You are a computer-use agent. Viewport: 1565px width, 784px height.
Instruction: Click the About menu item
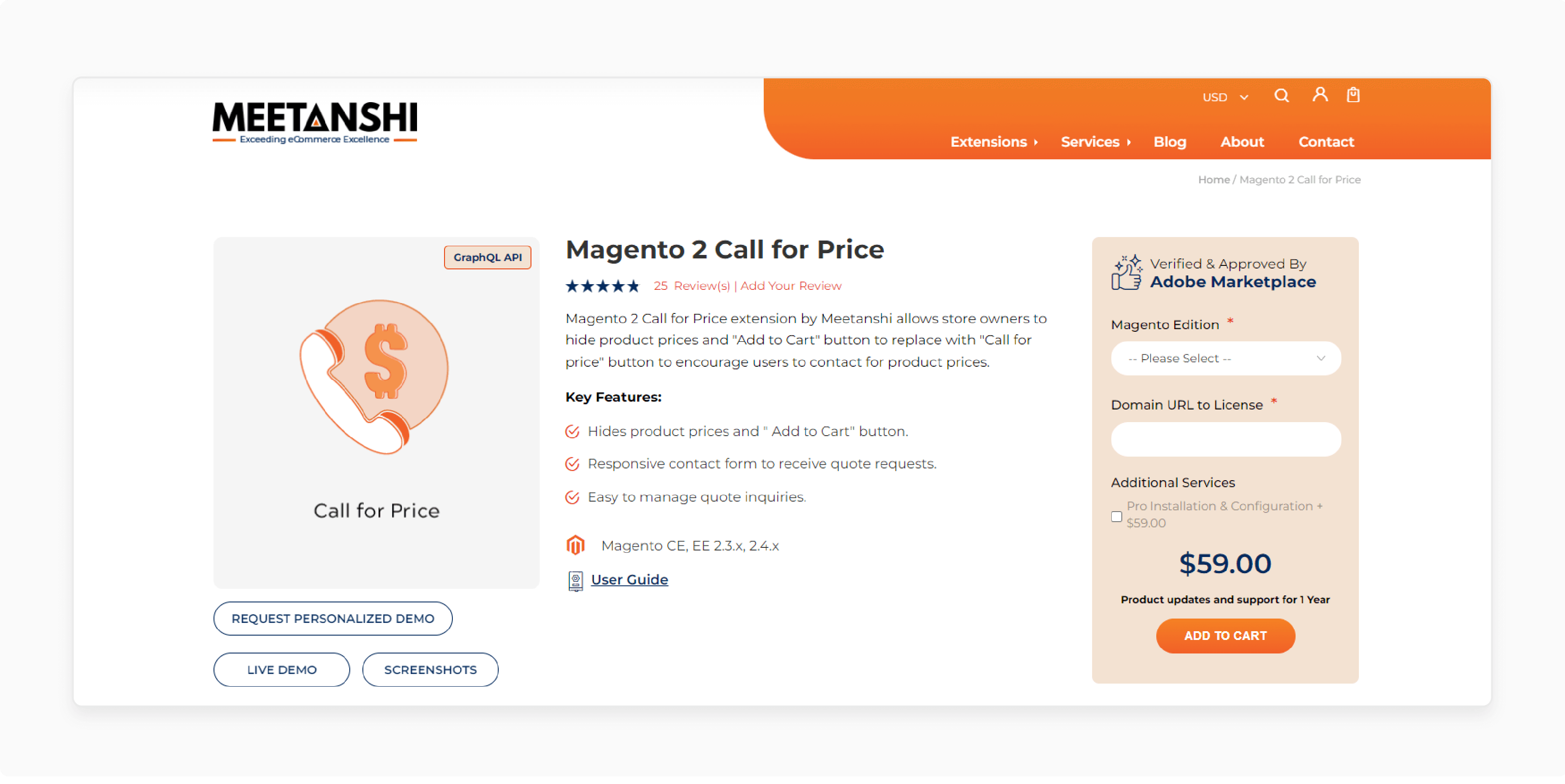pyautogui.click(x=1243, y=141)
